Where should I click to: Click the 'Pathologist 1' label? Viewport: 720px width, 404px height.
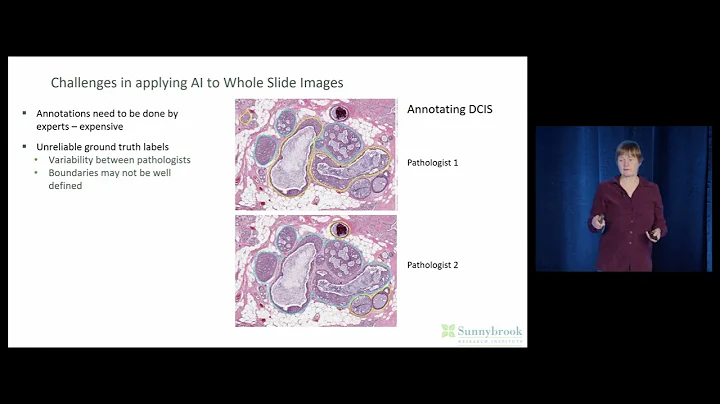[433, 163]
